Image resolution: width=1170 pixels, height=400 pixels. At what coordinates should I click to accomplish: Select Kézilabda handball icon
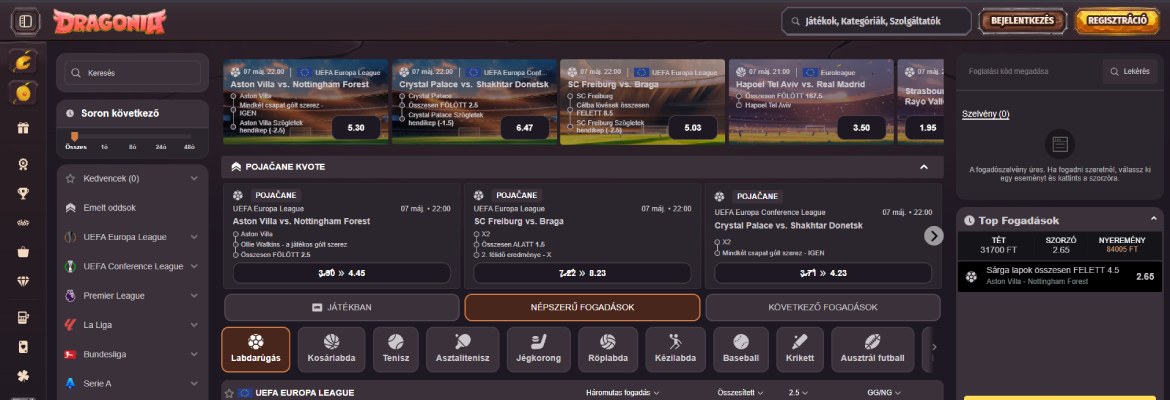point(675,349)
